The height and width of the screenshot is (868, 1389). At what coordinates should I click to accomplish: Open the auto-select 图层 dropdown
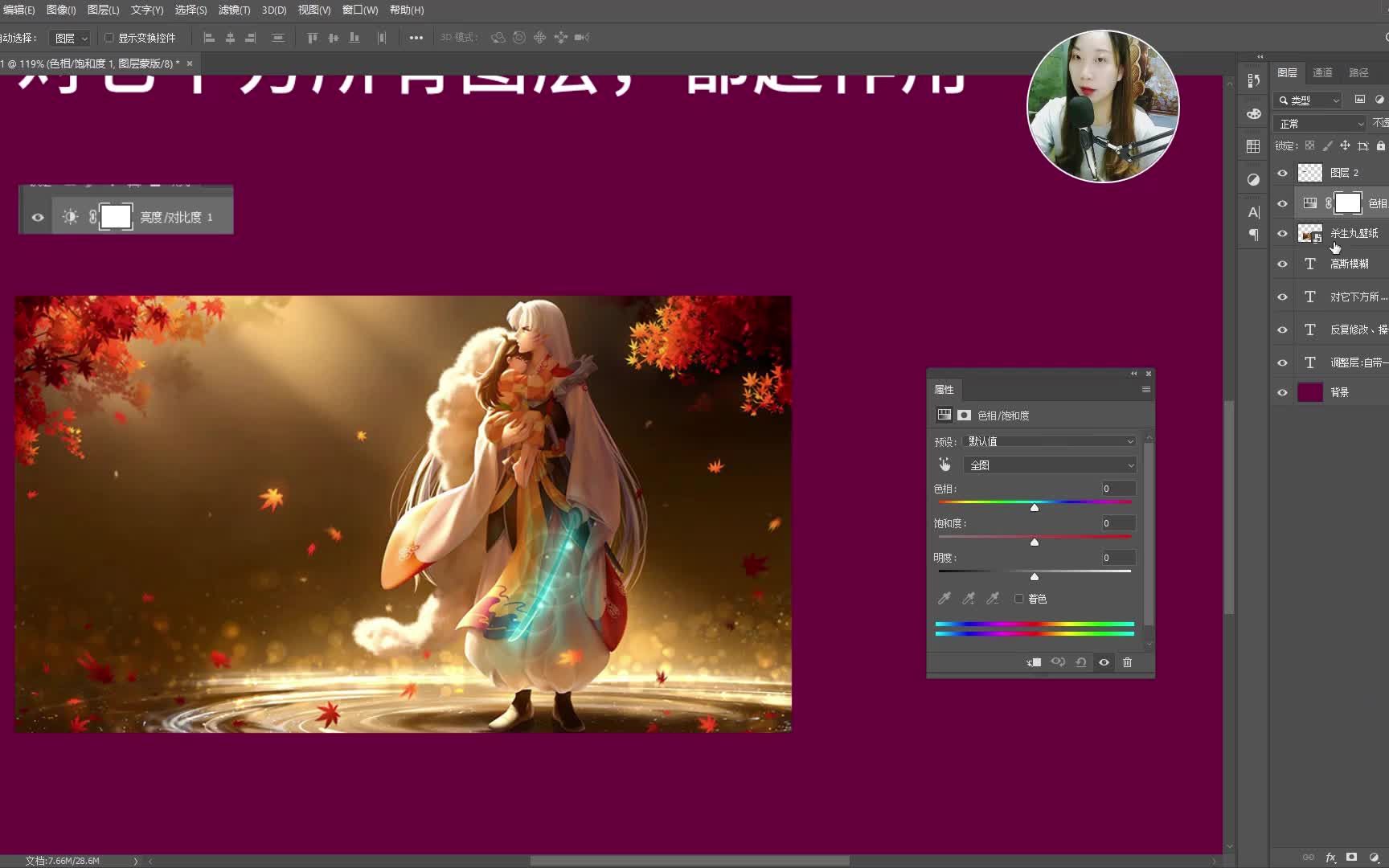click(x=70, y=38)
